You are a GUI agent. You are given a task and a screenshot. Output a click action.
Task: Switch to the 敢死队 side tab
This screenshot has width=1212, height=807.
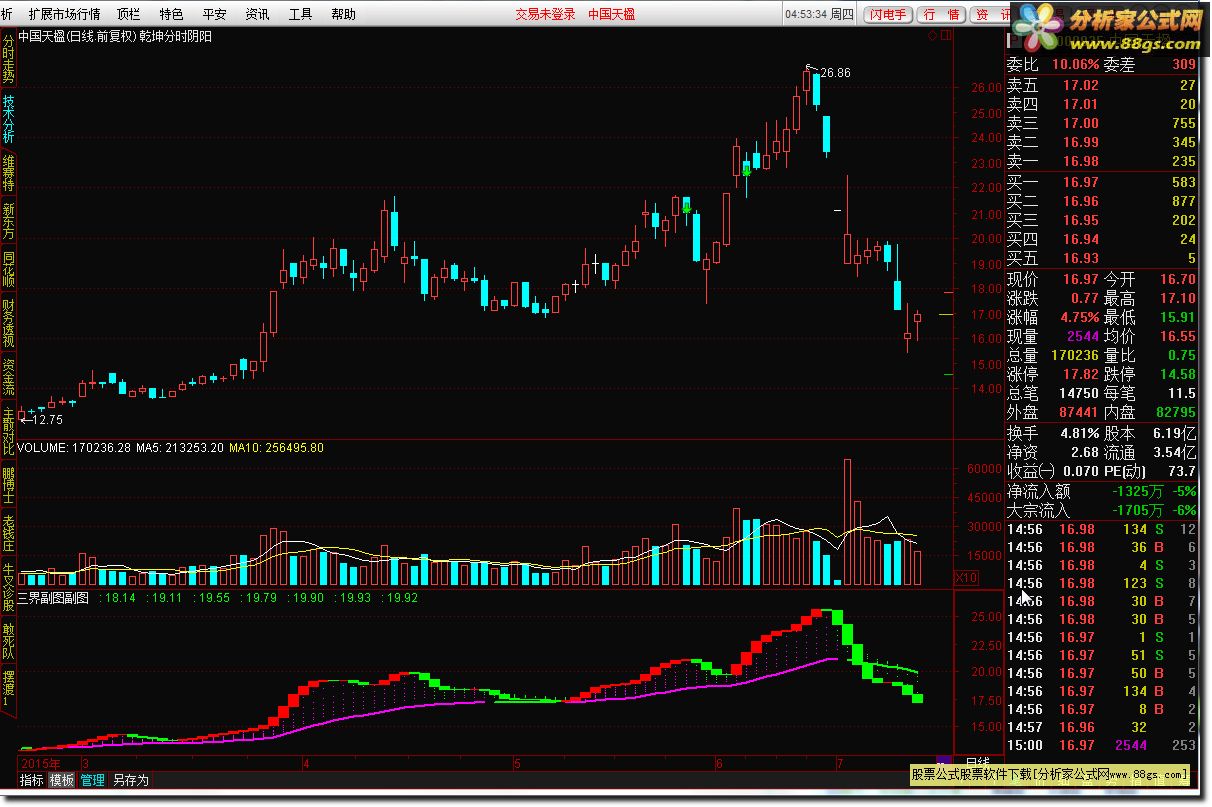click(8, 642)
